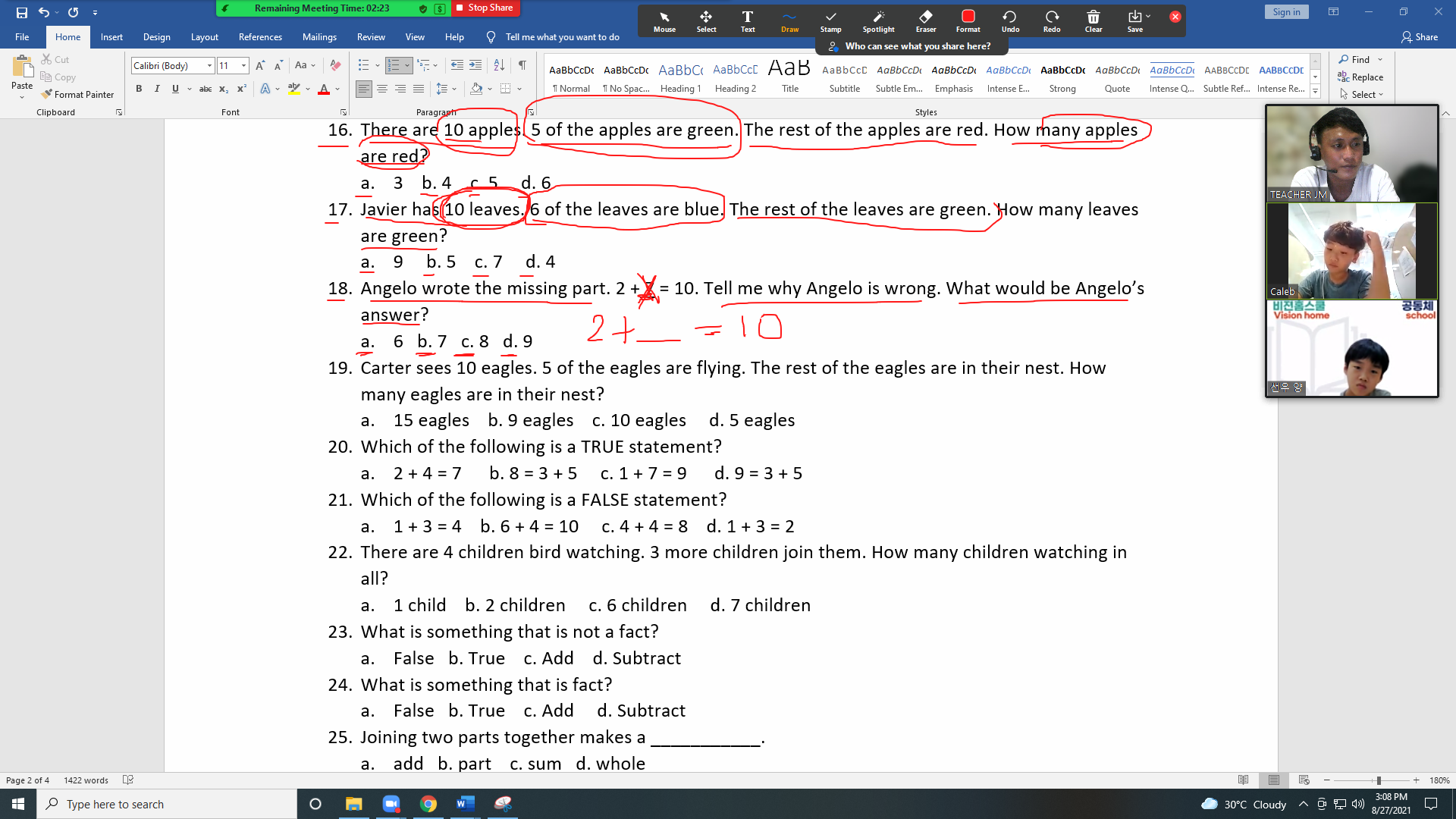Open the References tab
Screen dimensions: 1456x819
point(260,36)
